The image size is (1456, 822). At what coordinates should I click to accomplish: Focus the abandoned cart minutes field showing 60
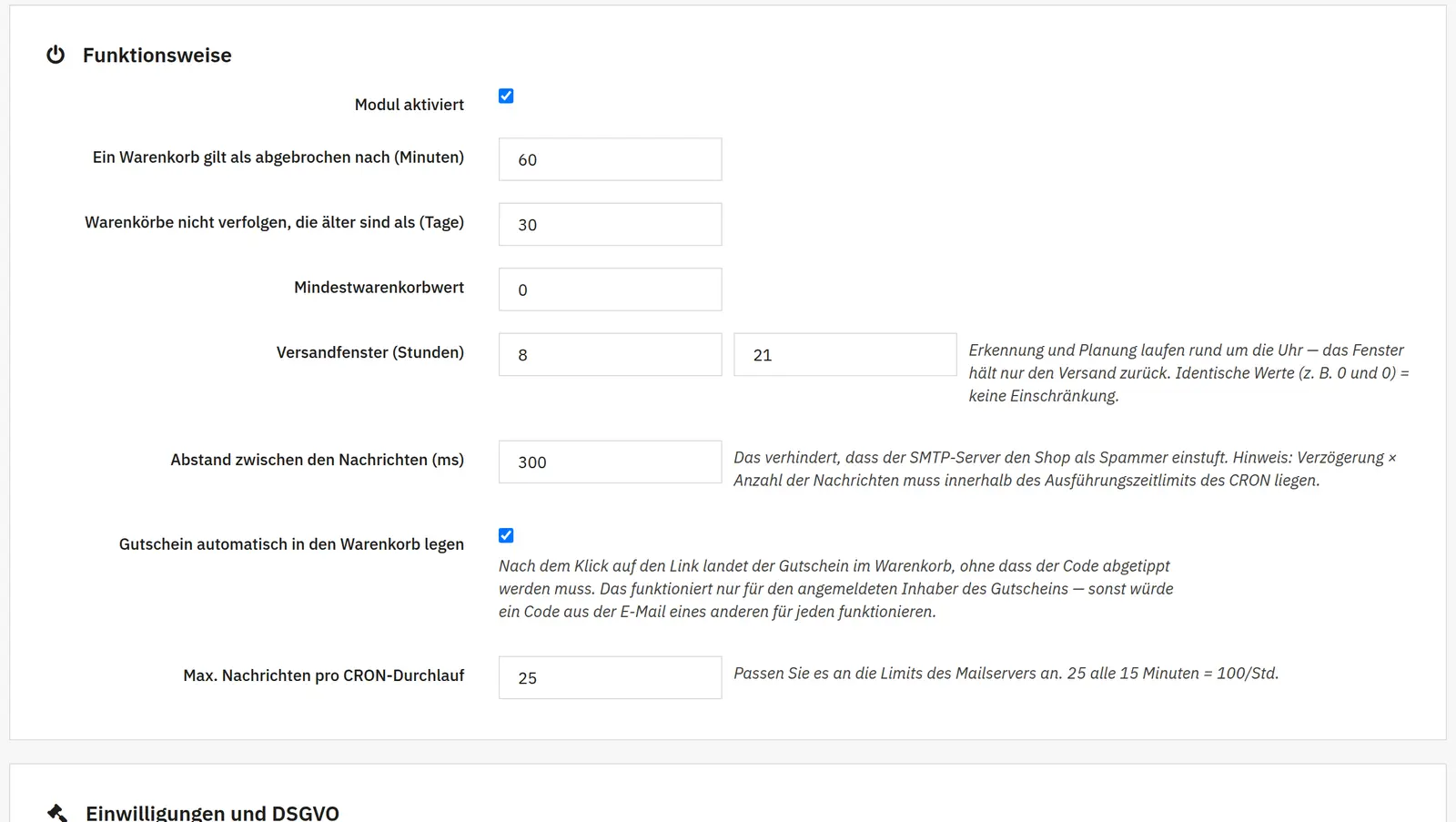610,159
